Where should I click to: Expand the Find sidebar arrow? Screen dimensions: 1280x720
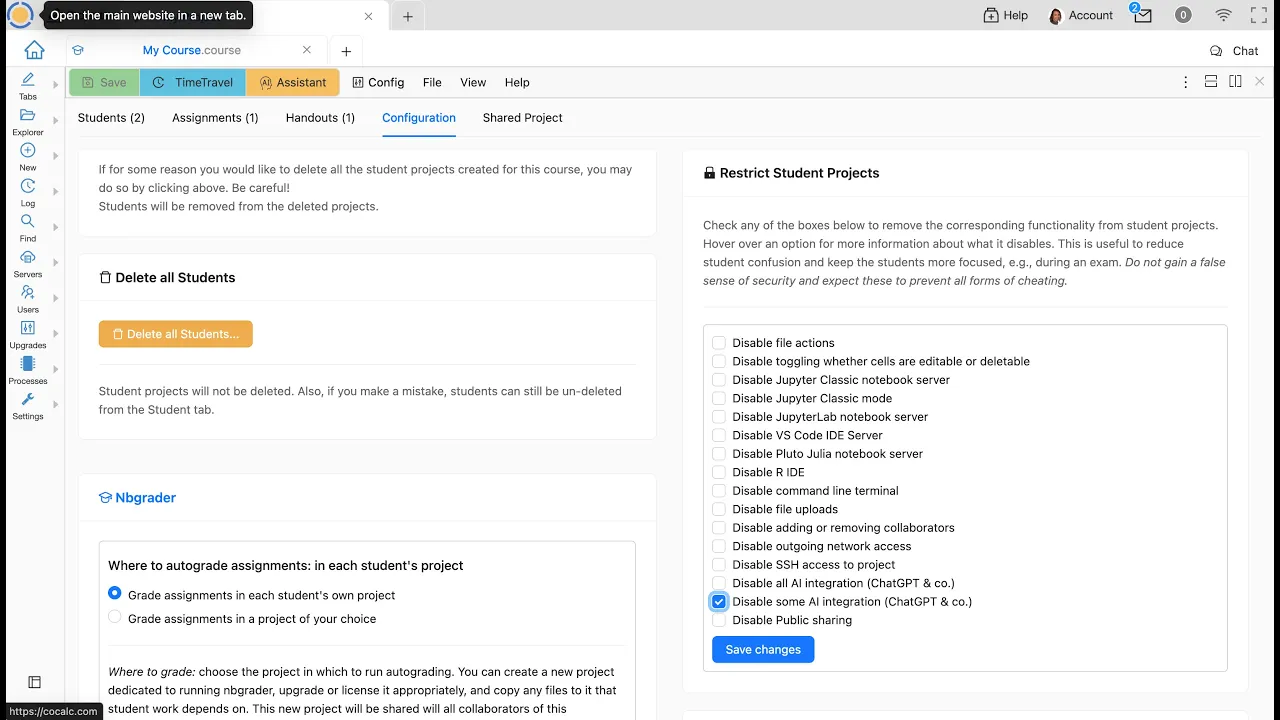click(55, 227)
